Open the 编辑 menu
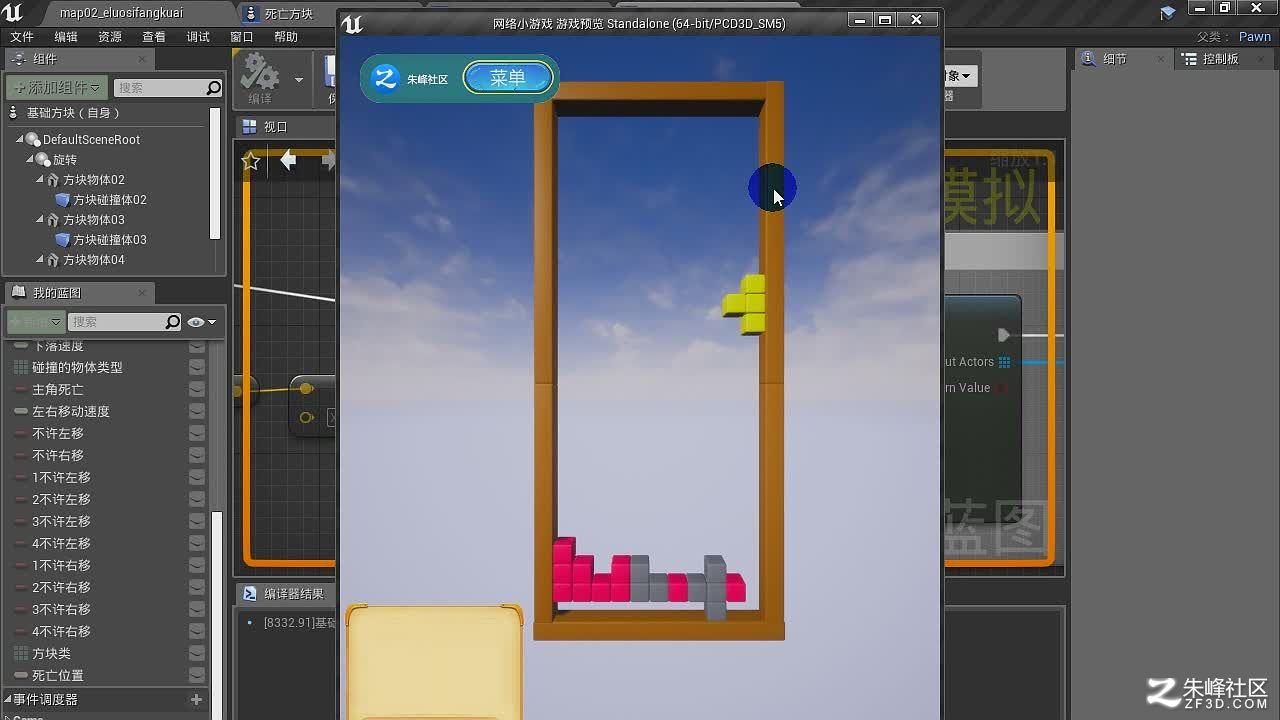Screen dimensions: 1280x720 pos(66,37)
